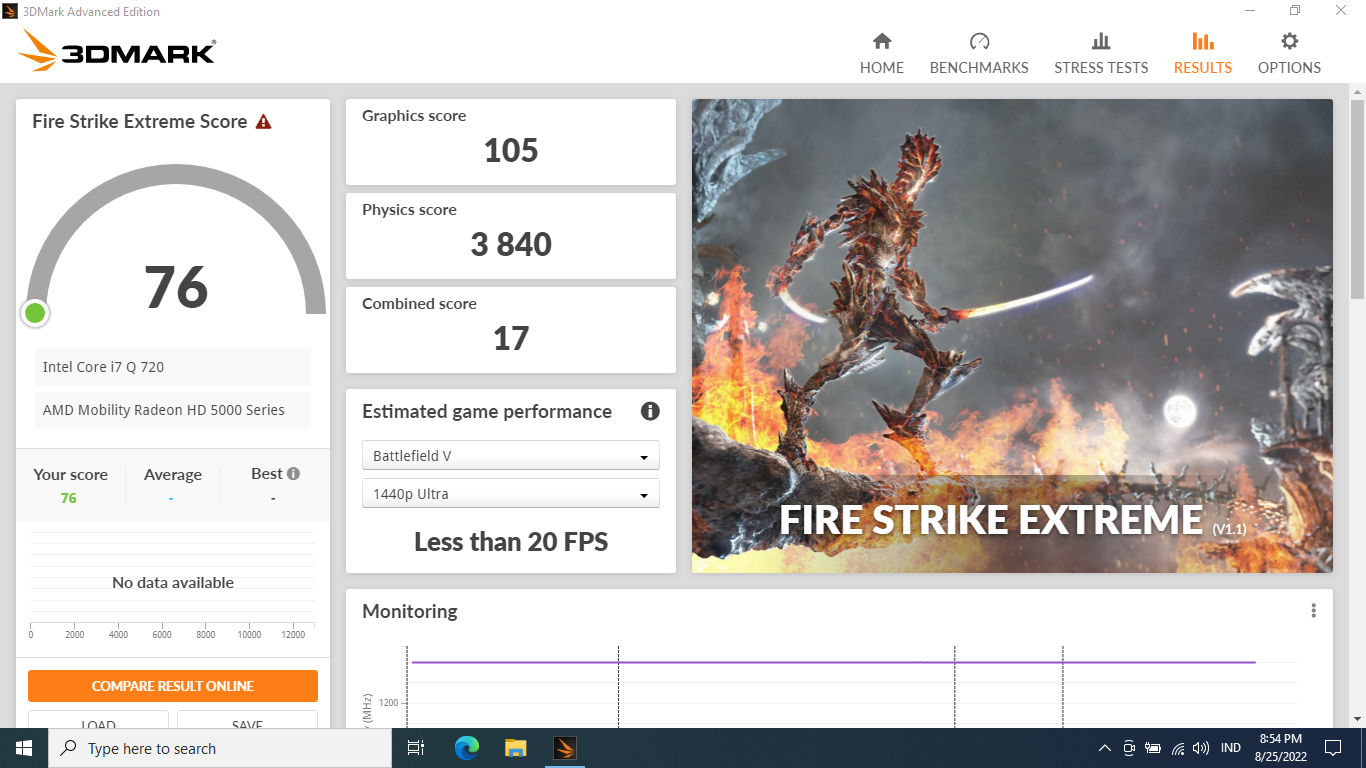The width and height of the screenshot is (1366, 768).
Task: Click the 3DMark logo
Action: coord(116,50)
